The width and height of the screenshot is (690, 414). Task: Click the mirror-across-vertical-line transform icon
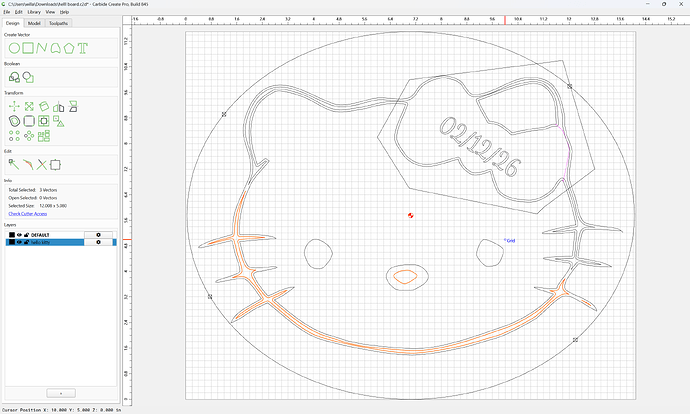pos(59,106)
